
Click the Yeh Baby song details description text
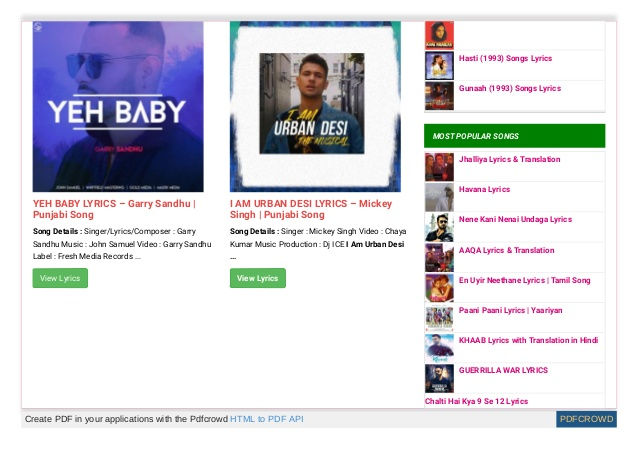pos(122,244)
